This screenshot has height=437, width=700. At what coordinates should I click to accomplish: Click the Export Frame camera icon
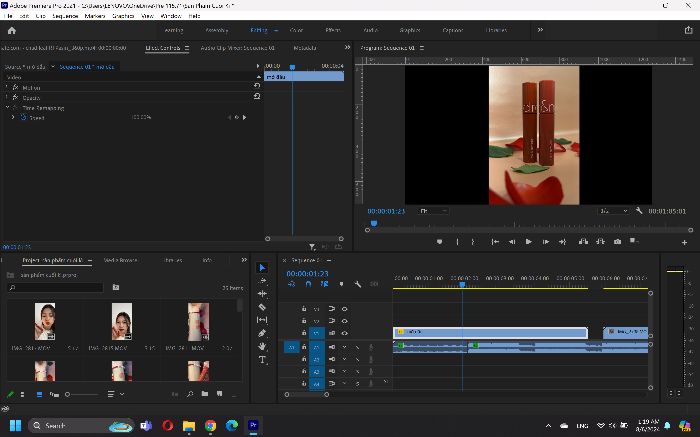(617, 241)
